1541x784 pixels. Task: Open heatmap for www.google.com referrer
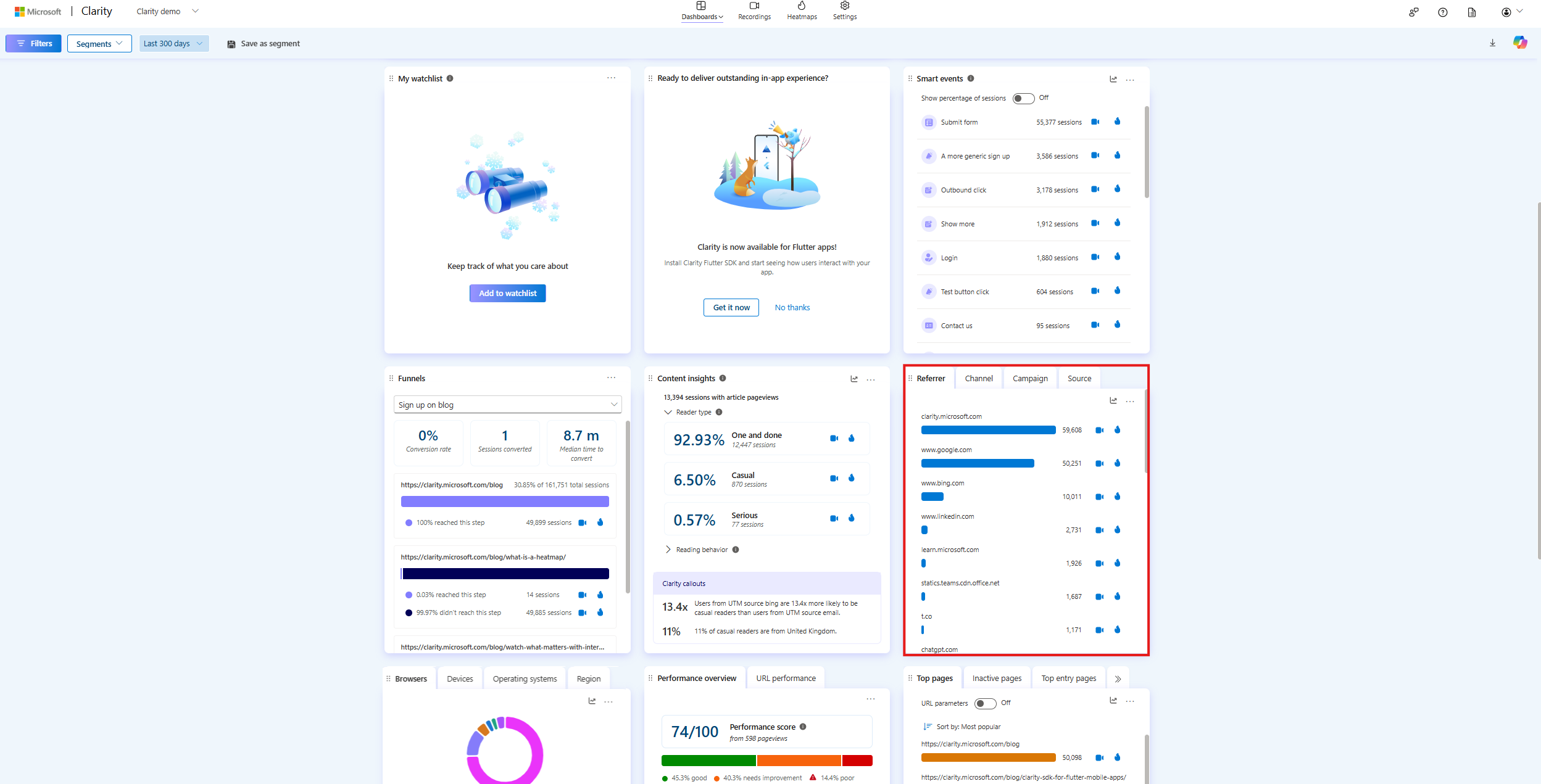1117,463
